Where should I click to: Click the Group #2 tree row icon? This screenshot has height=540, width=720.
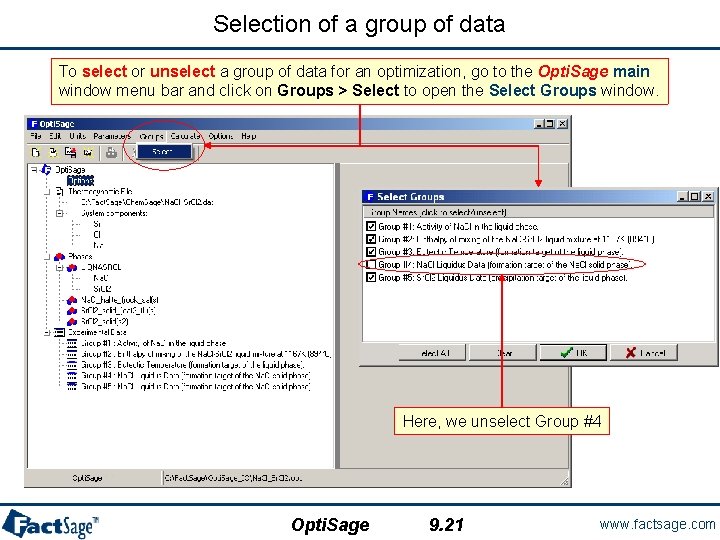[x=72, y=354]
